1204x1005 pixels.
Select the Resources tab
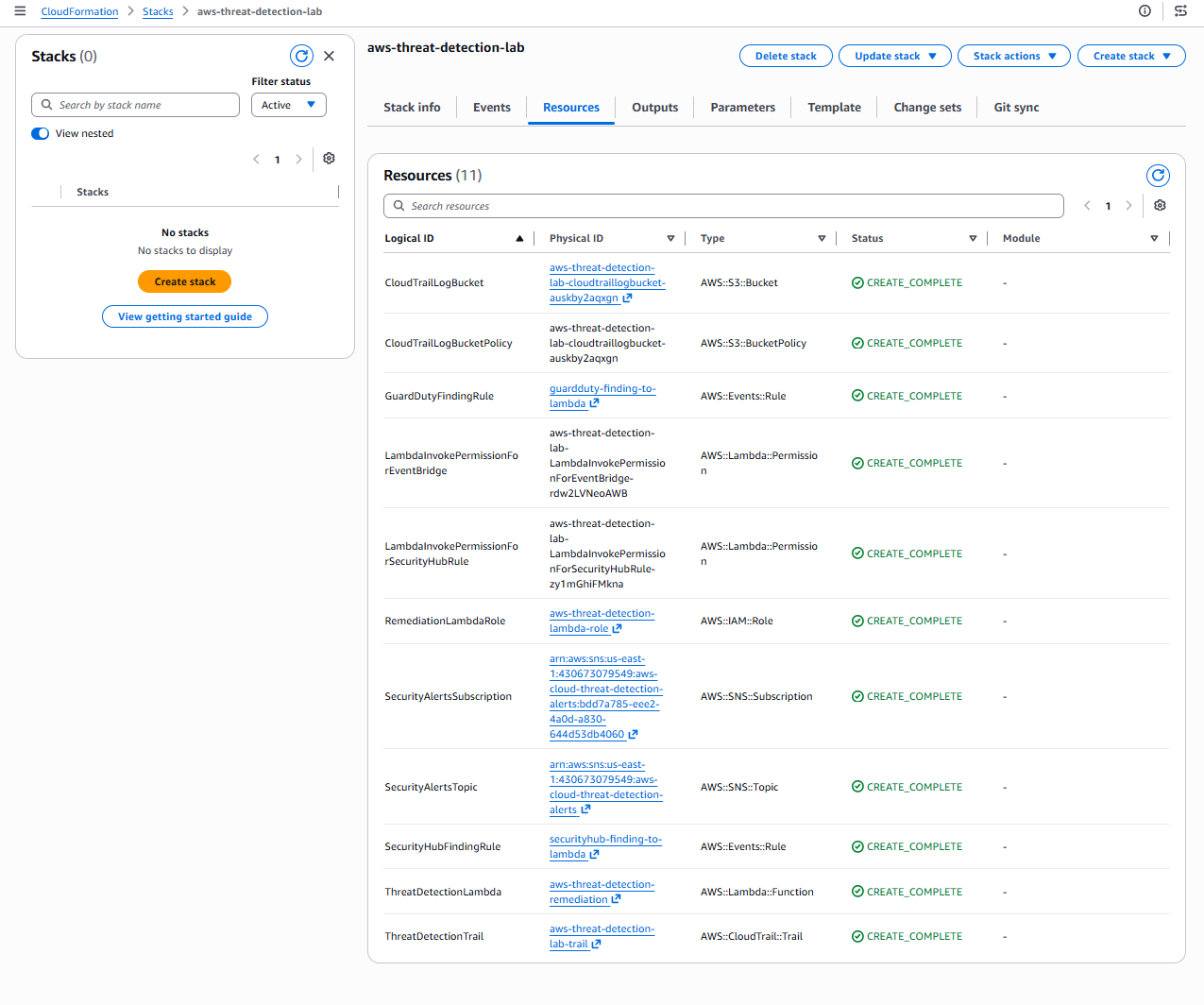point(571,108)
